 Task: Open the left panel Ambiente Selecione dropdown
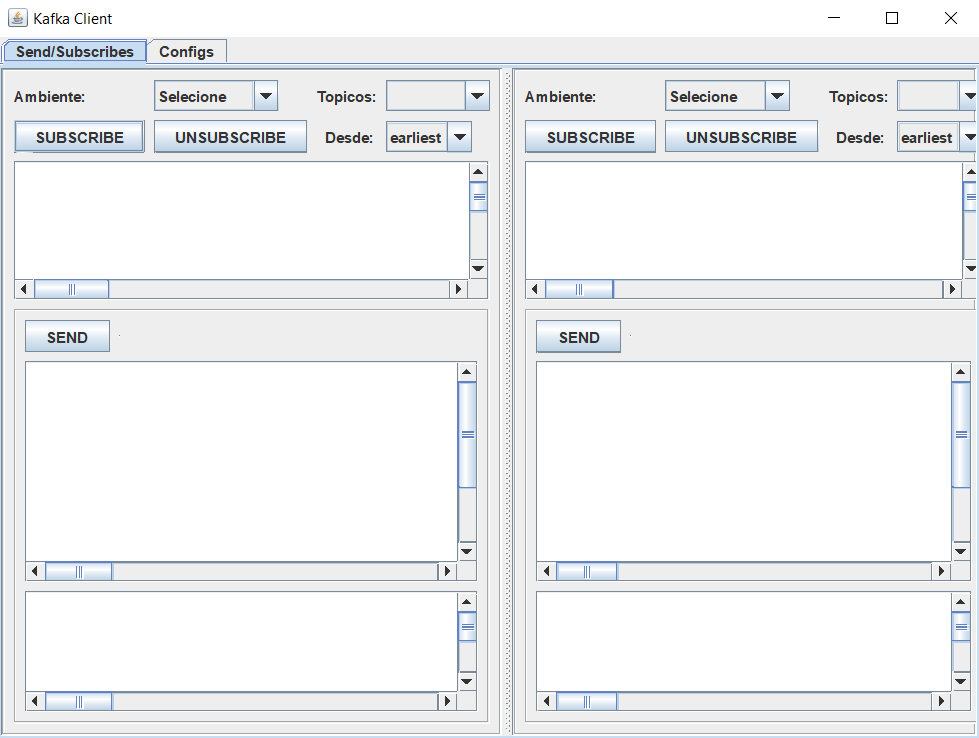point(215,96)
